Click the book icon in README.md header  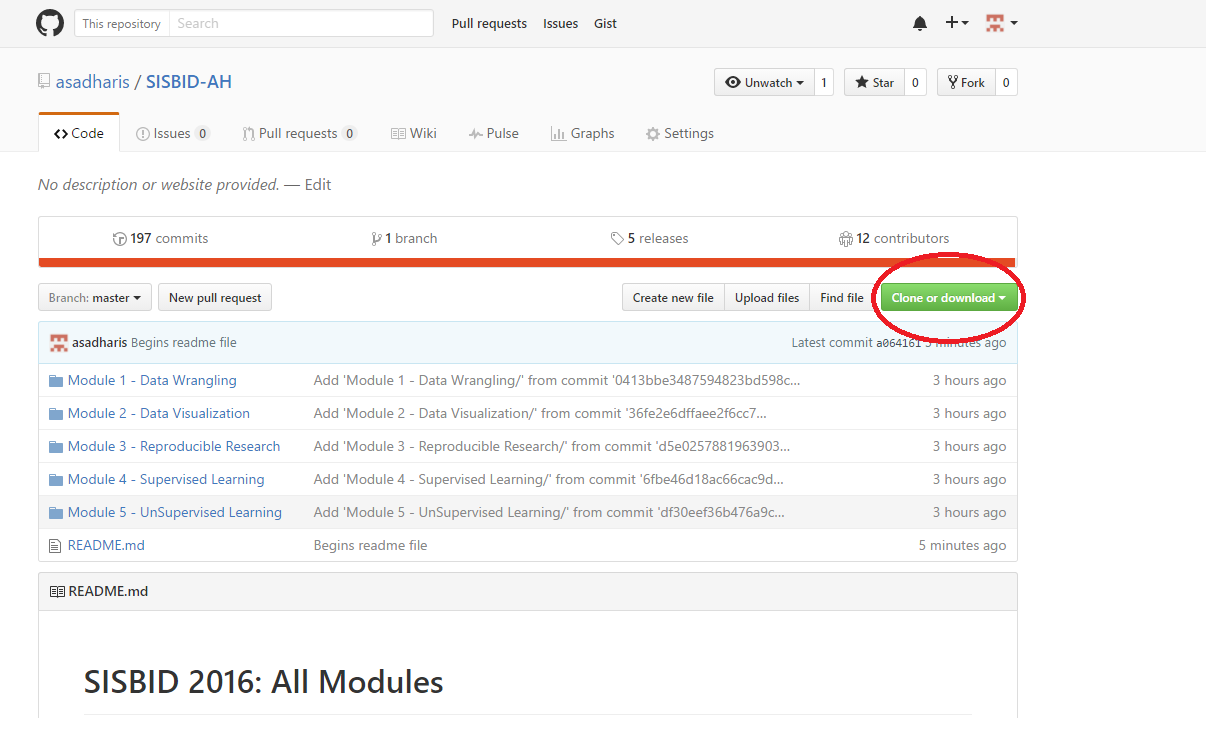[57, 591]
